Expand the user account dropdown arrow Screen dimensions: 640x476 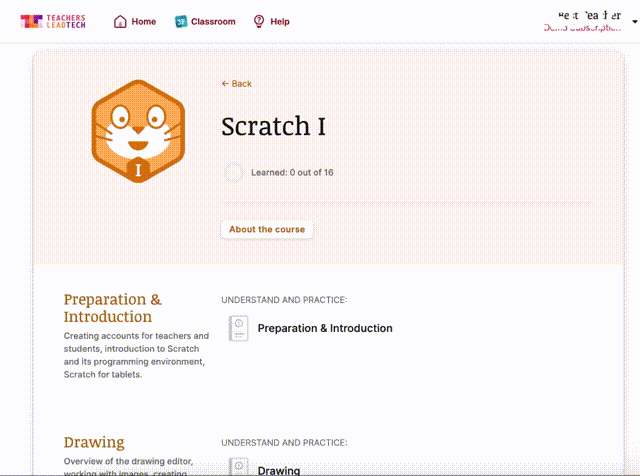click(x=635, y=22)
